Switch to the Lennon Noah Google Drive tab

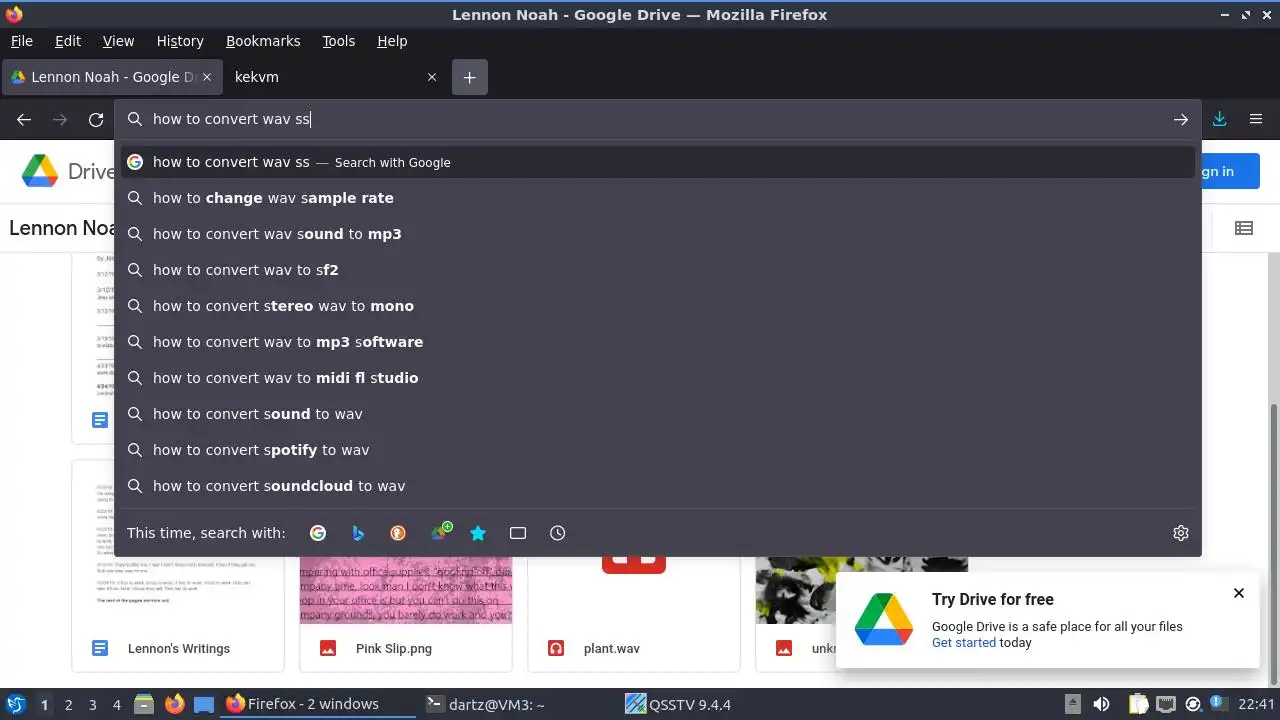(110, 77)
